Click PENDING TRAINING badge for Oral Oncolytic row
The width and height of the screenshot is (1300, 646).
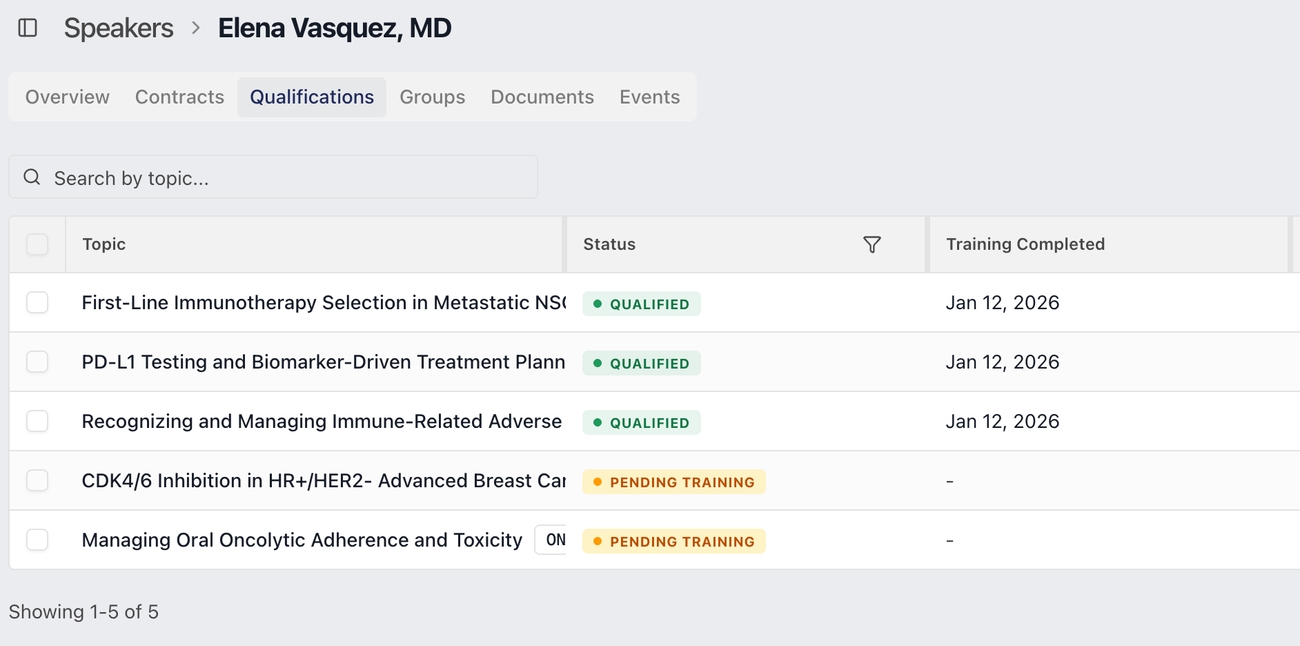click(674, 541)
